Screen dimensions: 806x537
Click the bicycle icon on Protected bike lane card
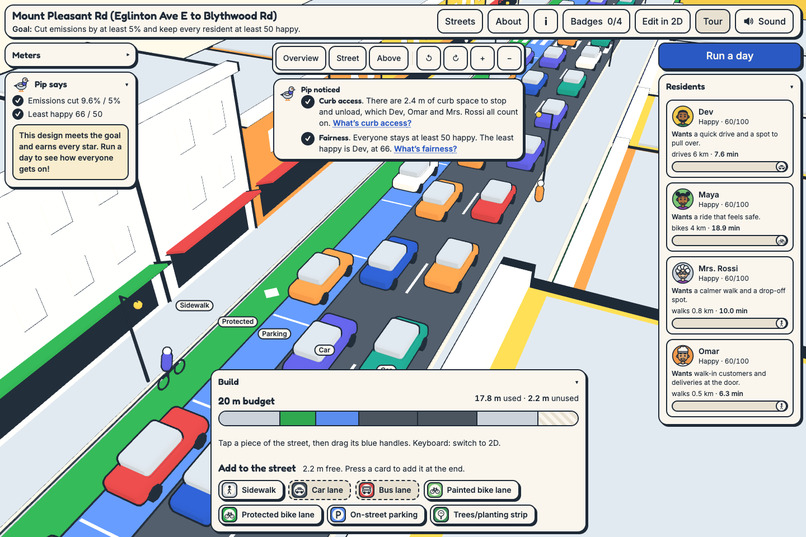click(x=229, y=514)
